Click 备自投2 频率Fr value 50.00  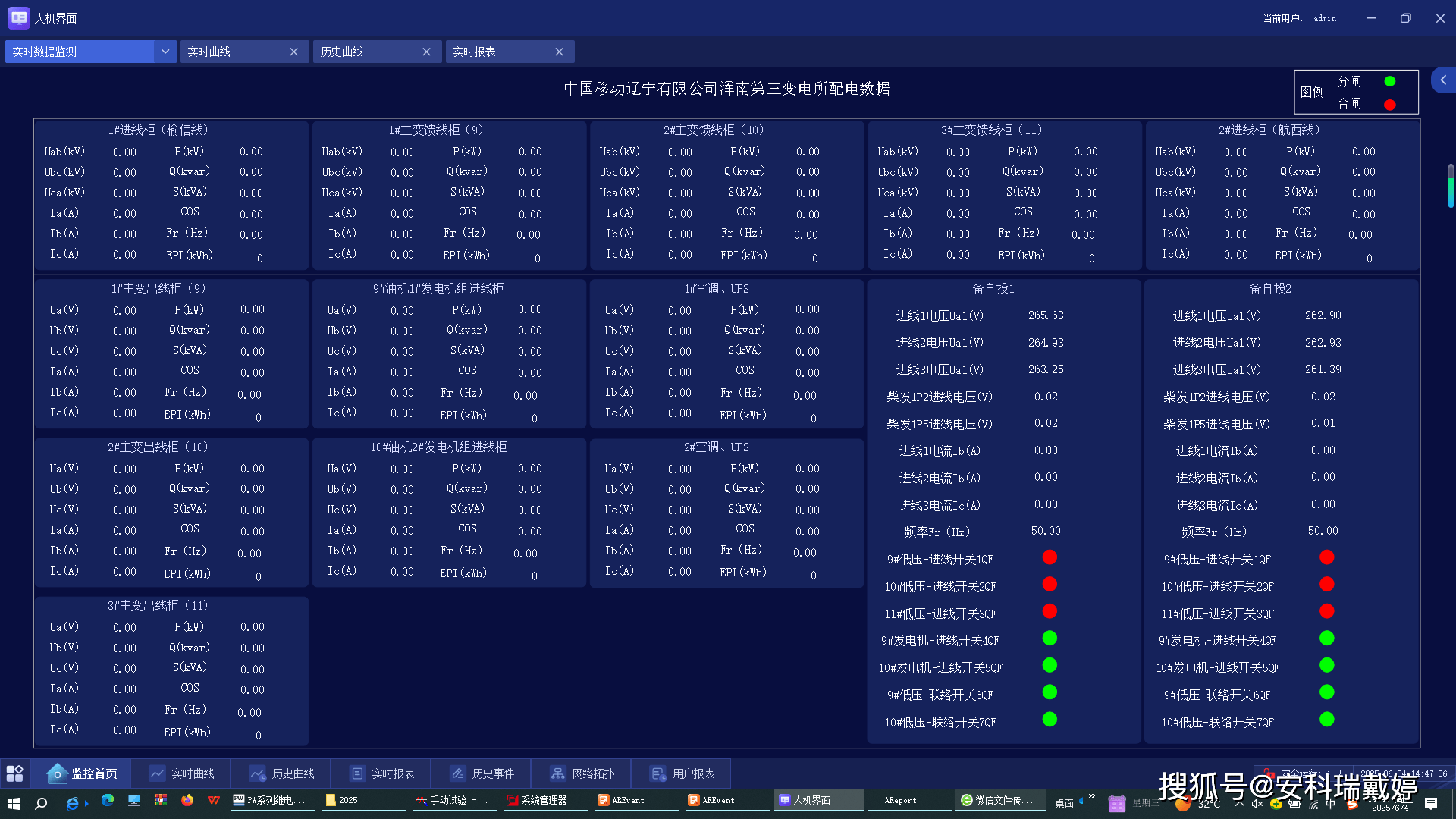point(1323,531)
